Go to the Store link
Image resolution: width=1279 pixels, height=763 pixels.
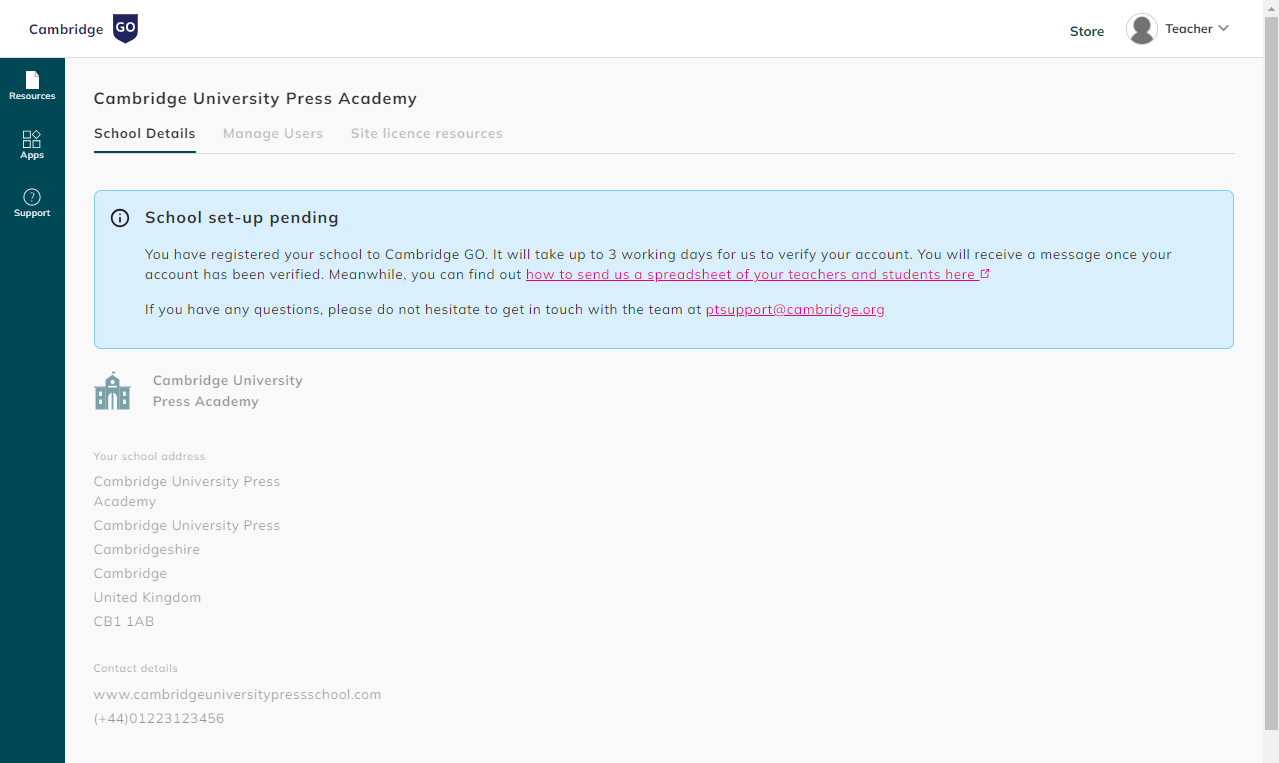1087,31
